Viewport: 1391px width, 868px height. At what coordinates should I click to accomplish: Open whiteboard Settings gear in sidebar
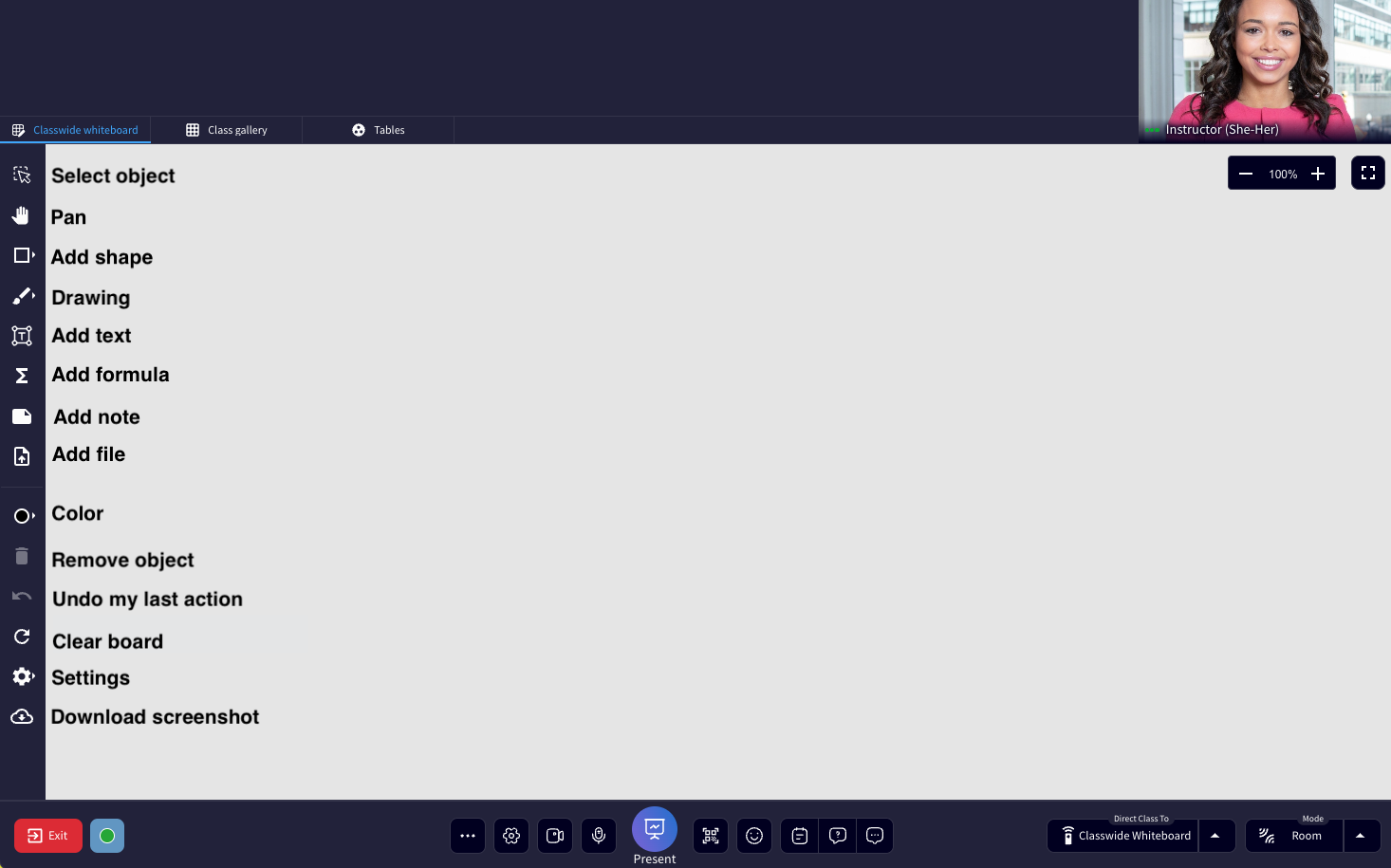22,676
